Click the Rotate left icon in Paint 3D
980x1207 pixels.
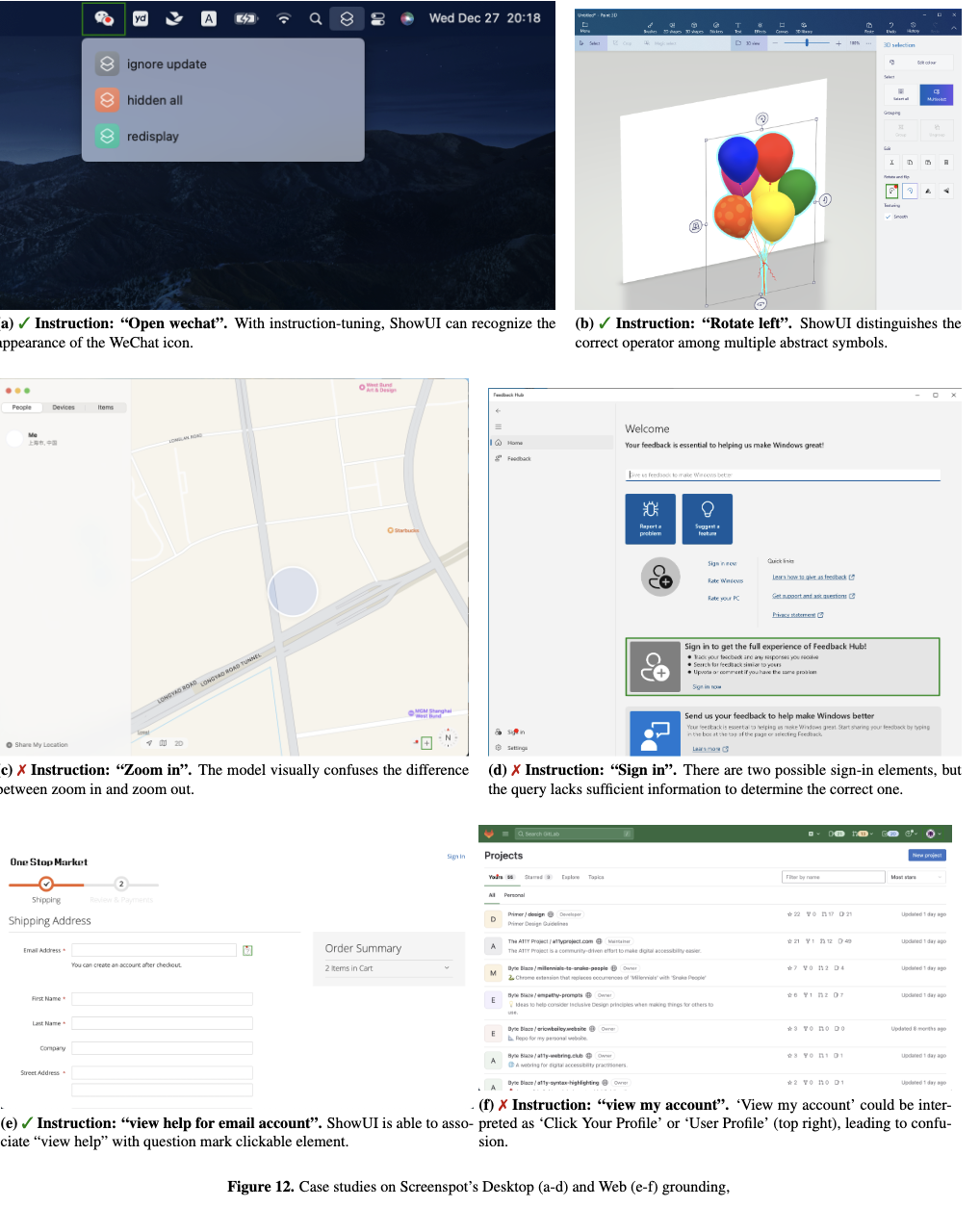[x=891, y=191]
